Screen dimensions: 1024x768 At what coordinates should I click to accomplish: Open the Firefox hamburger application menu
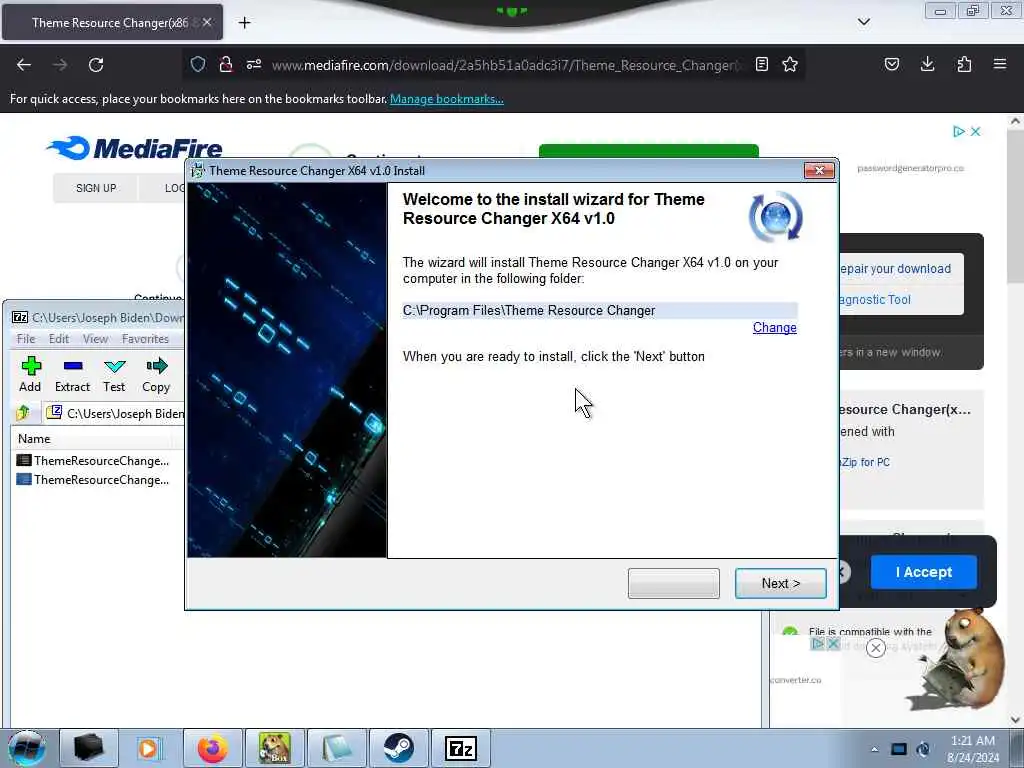(x=1000, y=64)
